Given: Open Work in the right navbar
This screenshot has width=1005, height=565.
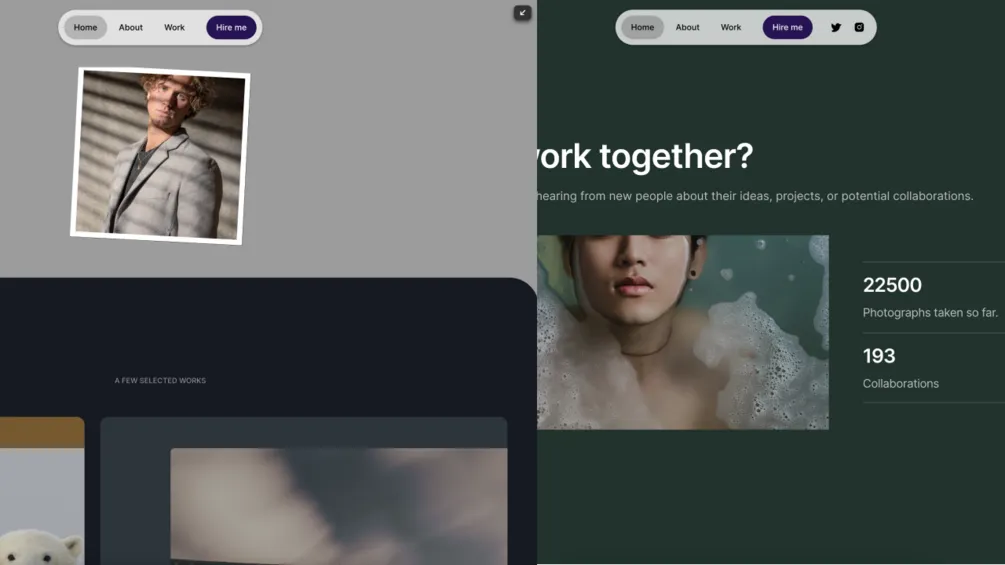Looking at the screenshot, I should pyautogui.click(x=731, y=28).
